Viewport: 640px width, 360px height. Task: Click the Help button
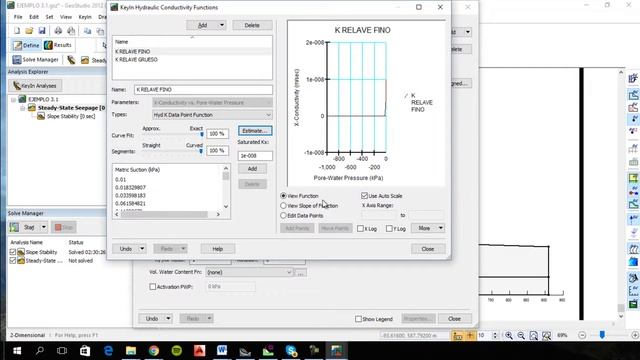tap(218, 249)
